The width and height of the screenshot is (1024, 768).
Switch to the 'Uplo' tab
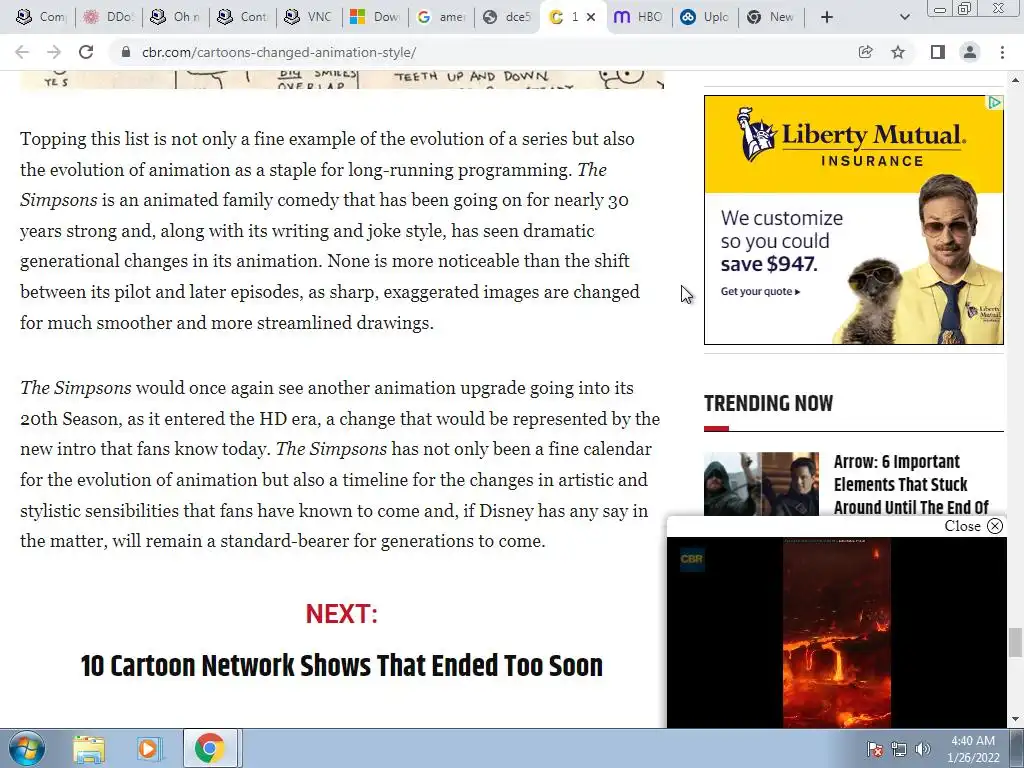[x=704, y=17]
